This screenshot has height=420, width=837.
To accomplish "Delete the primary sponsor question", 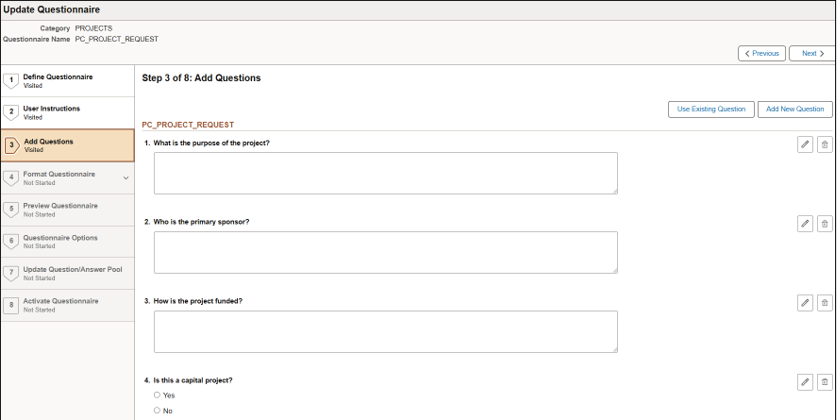I will point(824,223).
